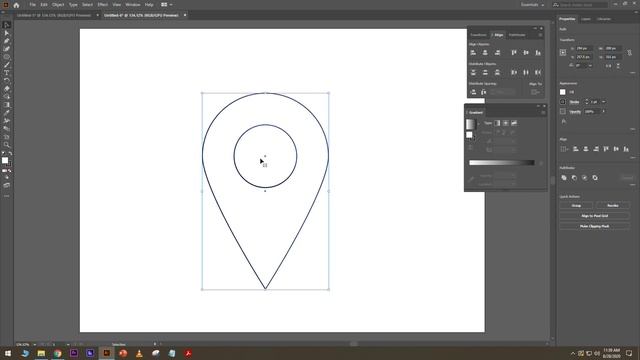Click Exclude in Properties Pathfinder section

595,178
